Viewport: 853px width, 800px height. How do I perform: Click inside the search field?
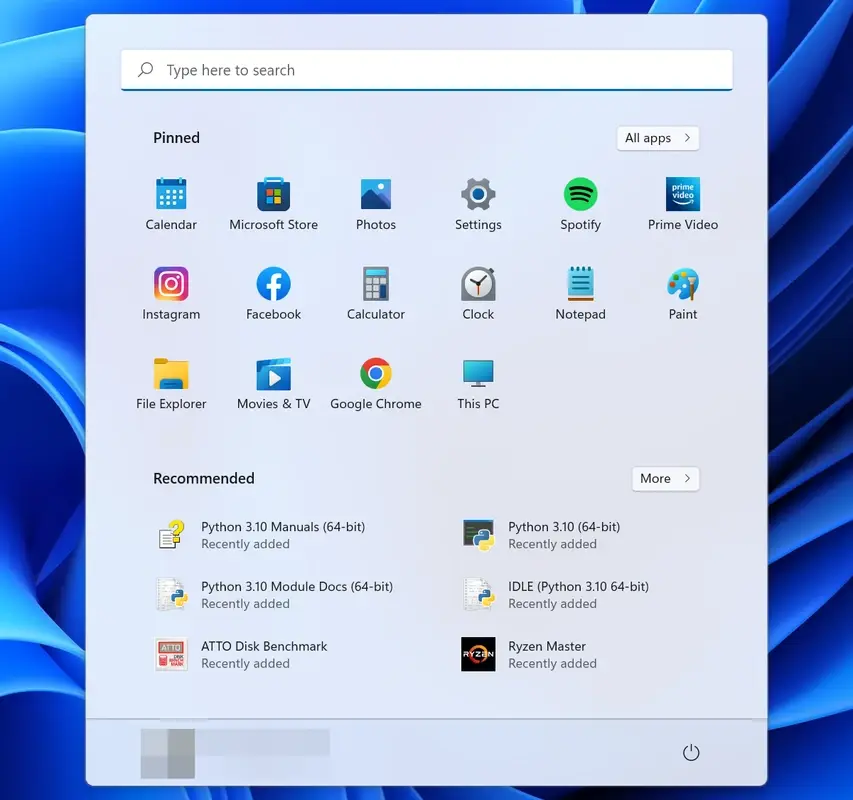pyautogui.click(x=426, y=69)
